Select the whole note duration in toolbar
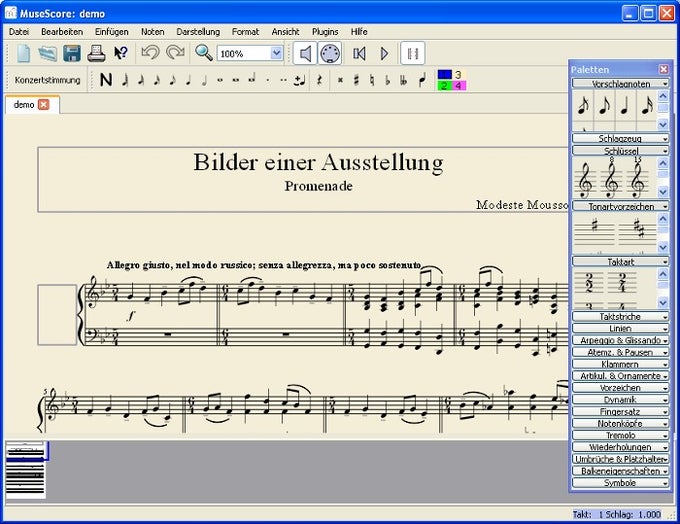 coord(220,80)
